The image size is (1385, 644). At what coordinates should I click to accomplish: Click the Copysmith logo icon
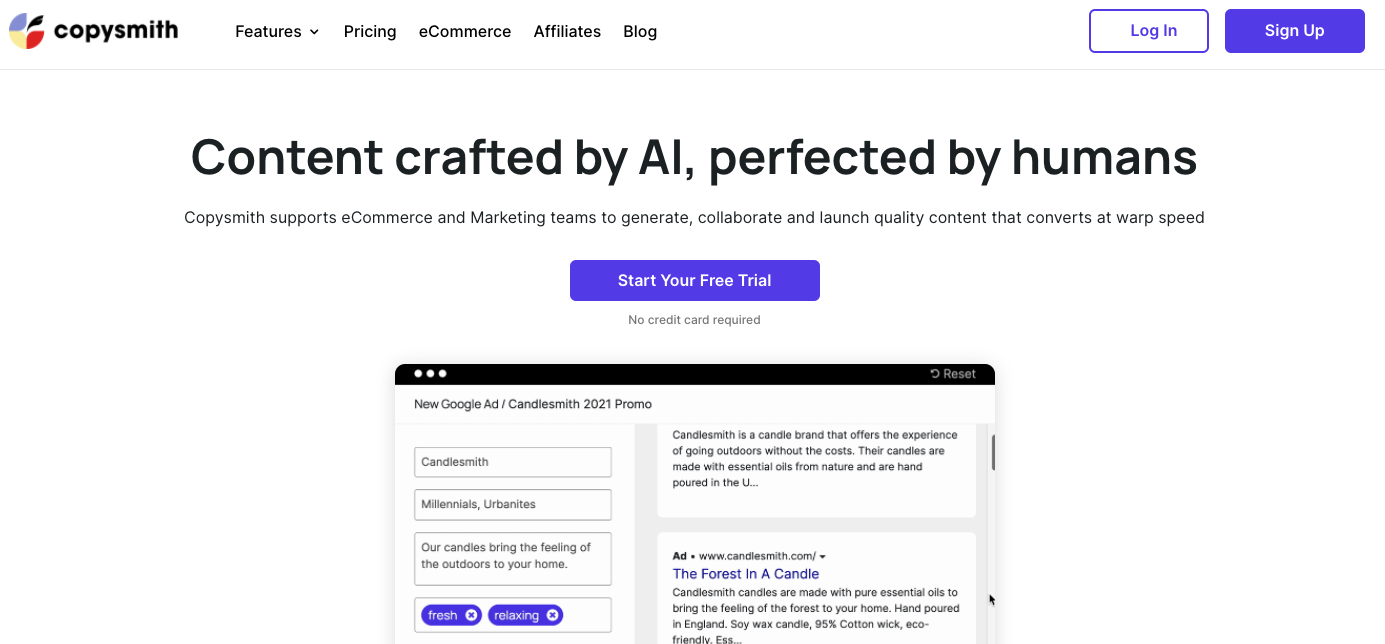tap(27, 31)
